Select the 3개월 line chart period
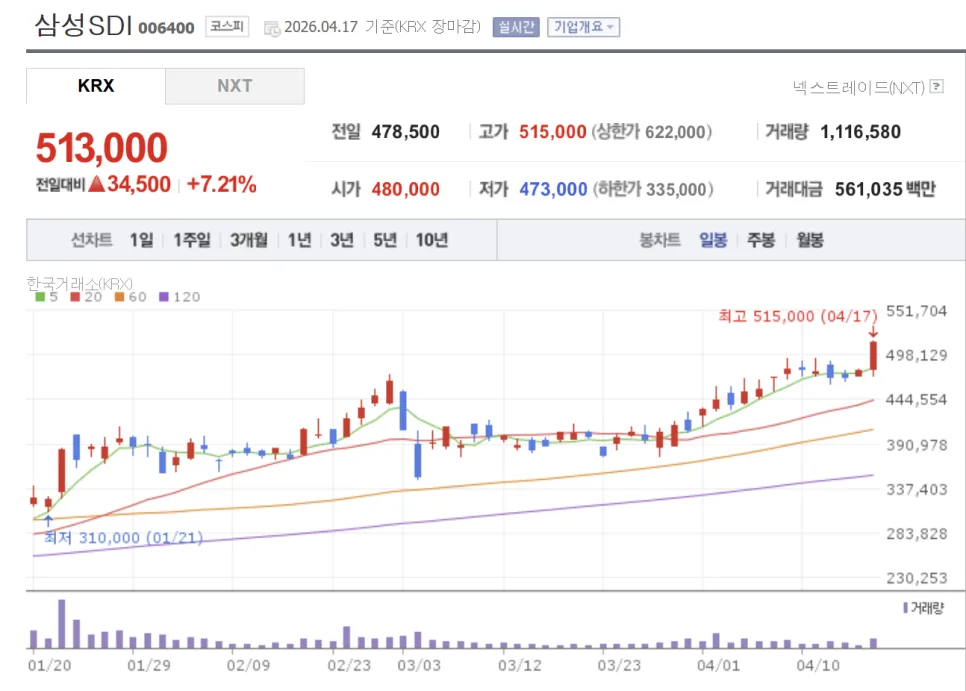Viewport: 966px width, 691px height. 249,240
